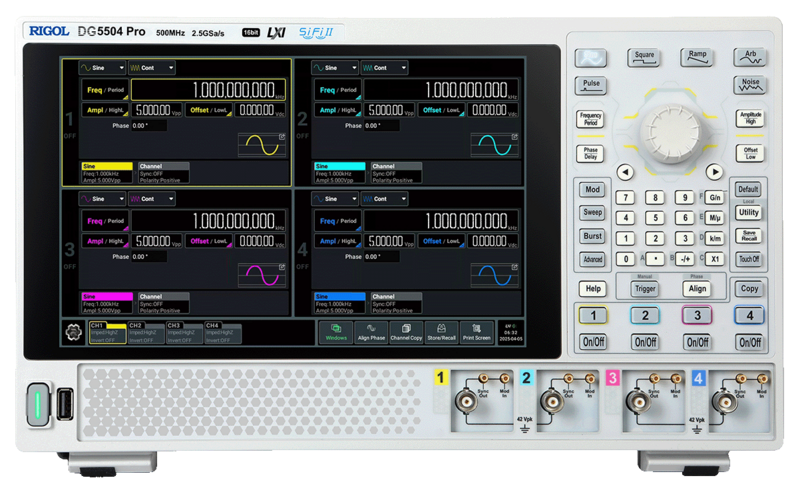800x496 pixels.
Task: Switch Freq / Period in channel 1 panel
Action: tap(105, 90)
